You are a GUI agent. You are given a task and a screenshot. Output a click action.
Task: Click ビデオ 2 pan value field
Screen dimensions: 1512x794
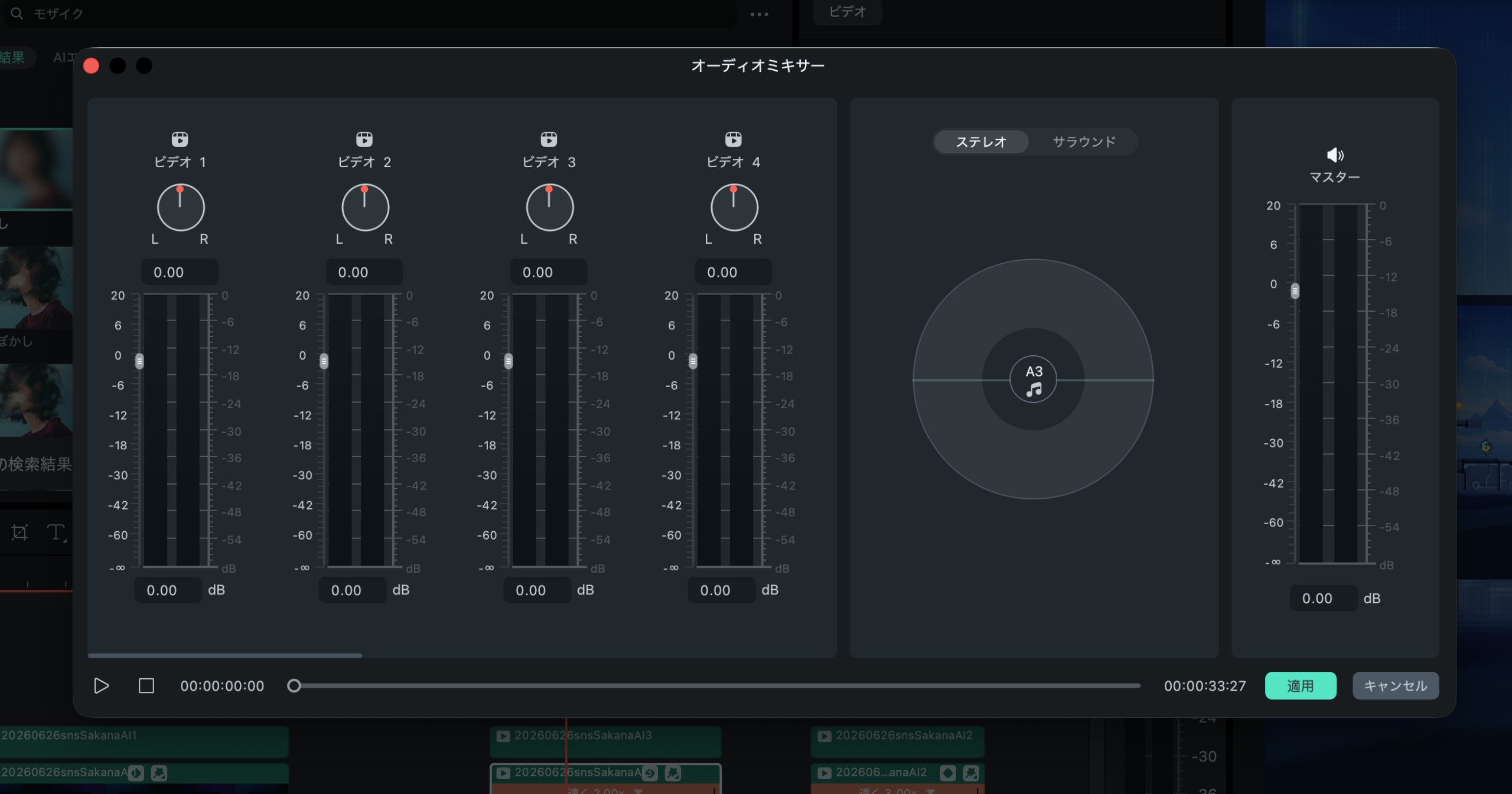coord(364,272)
